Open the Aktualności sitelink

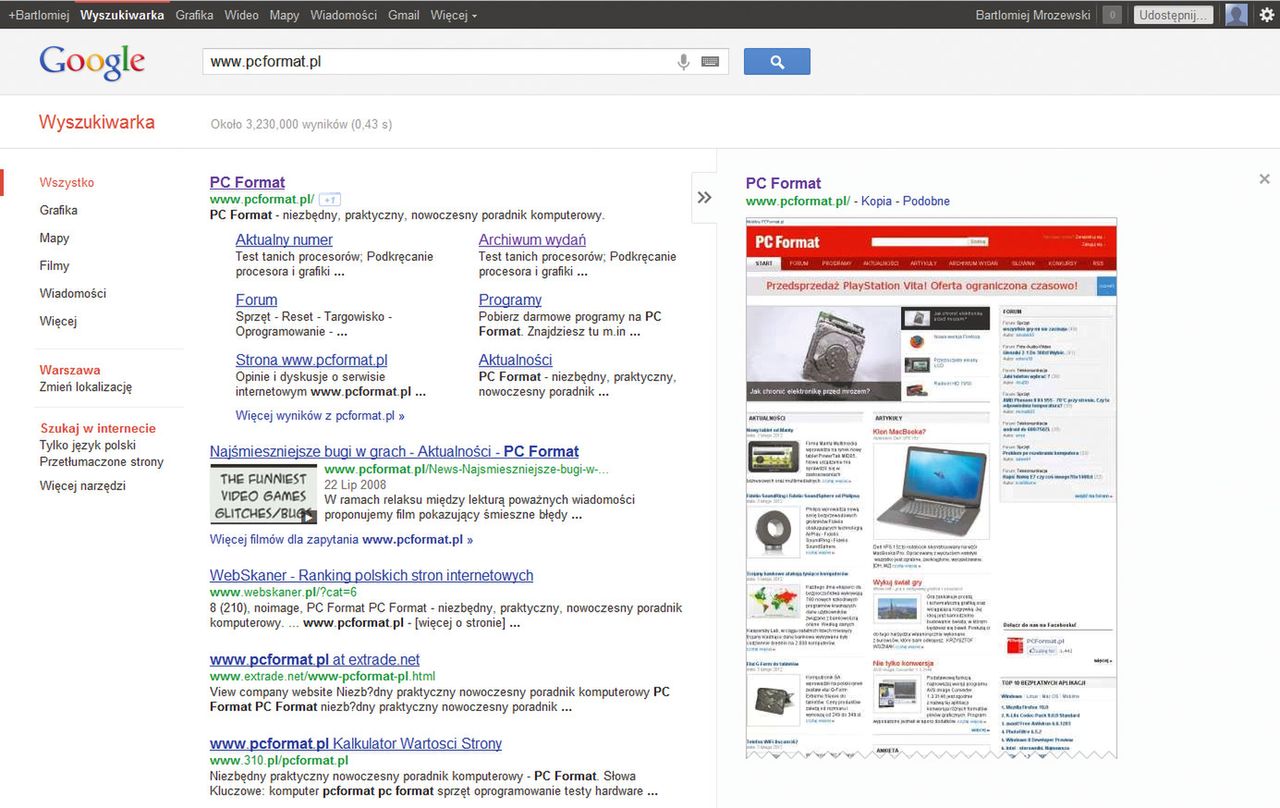coord(515,360)
